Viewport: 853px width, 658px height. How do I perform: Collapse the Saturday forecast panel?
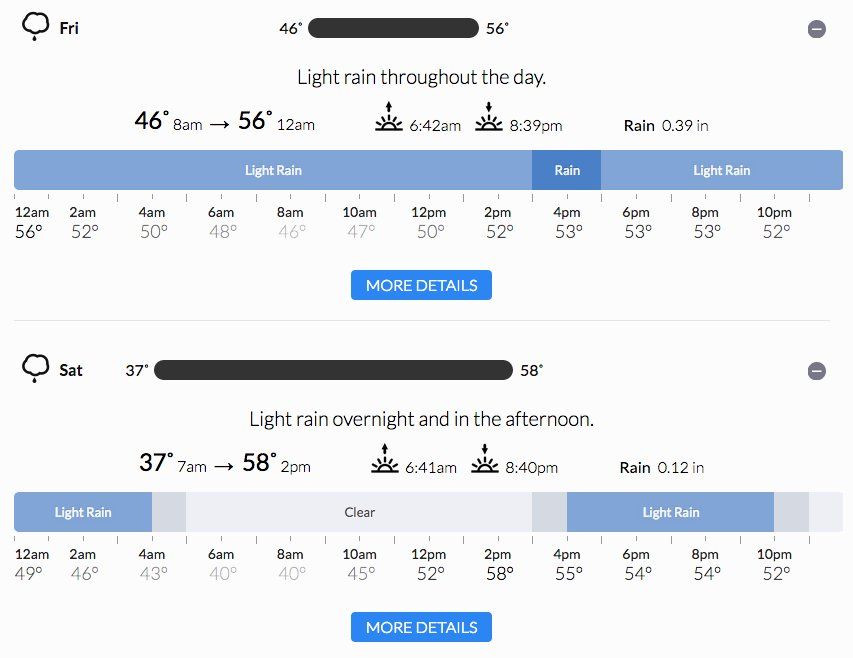pos(817,371)
